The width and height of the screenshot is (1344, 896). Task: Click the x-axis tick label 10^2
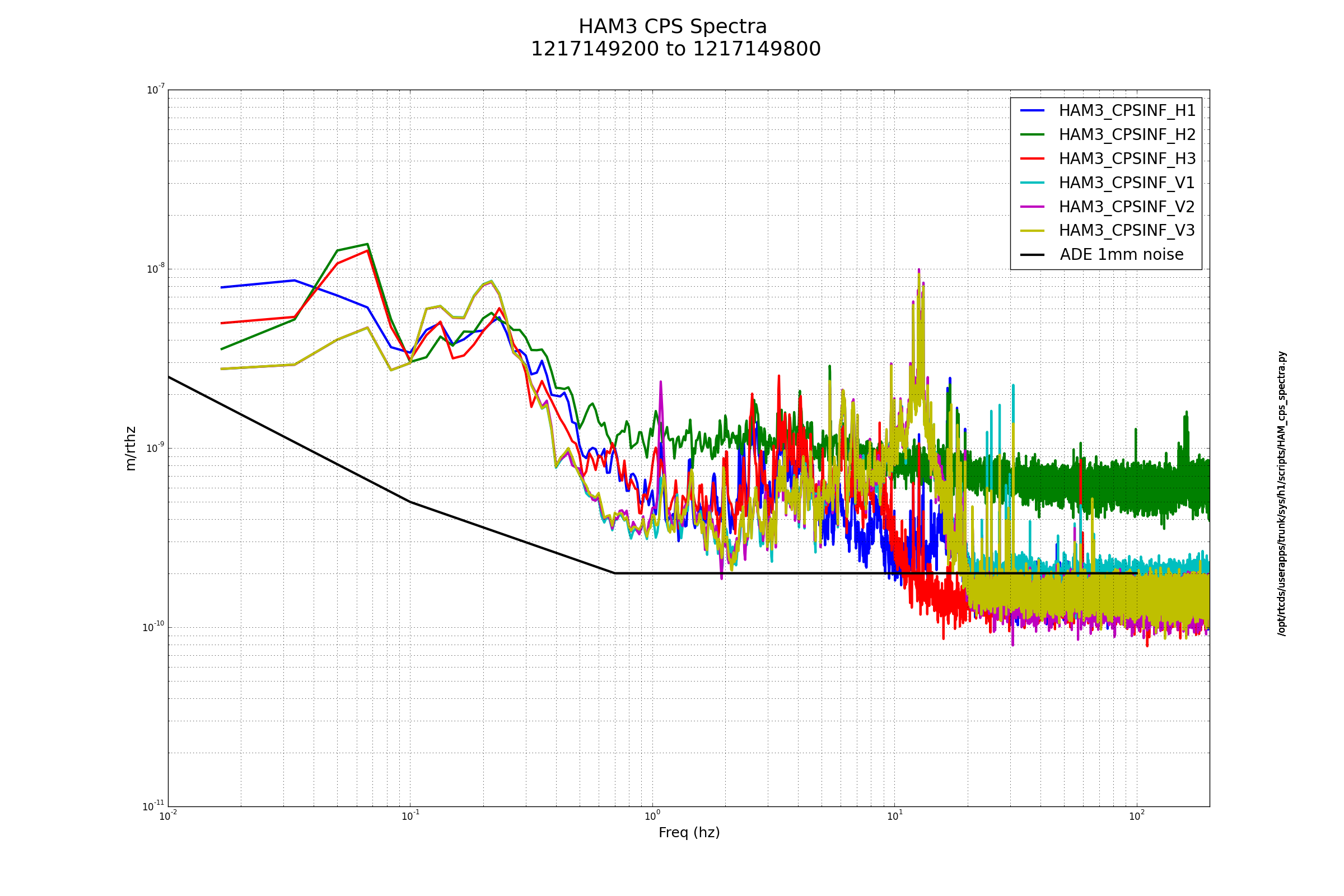coord(1137,816)
